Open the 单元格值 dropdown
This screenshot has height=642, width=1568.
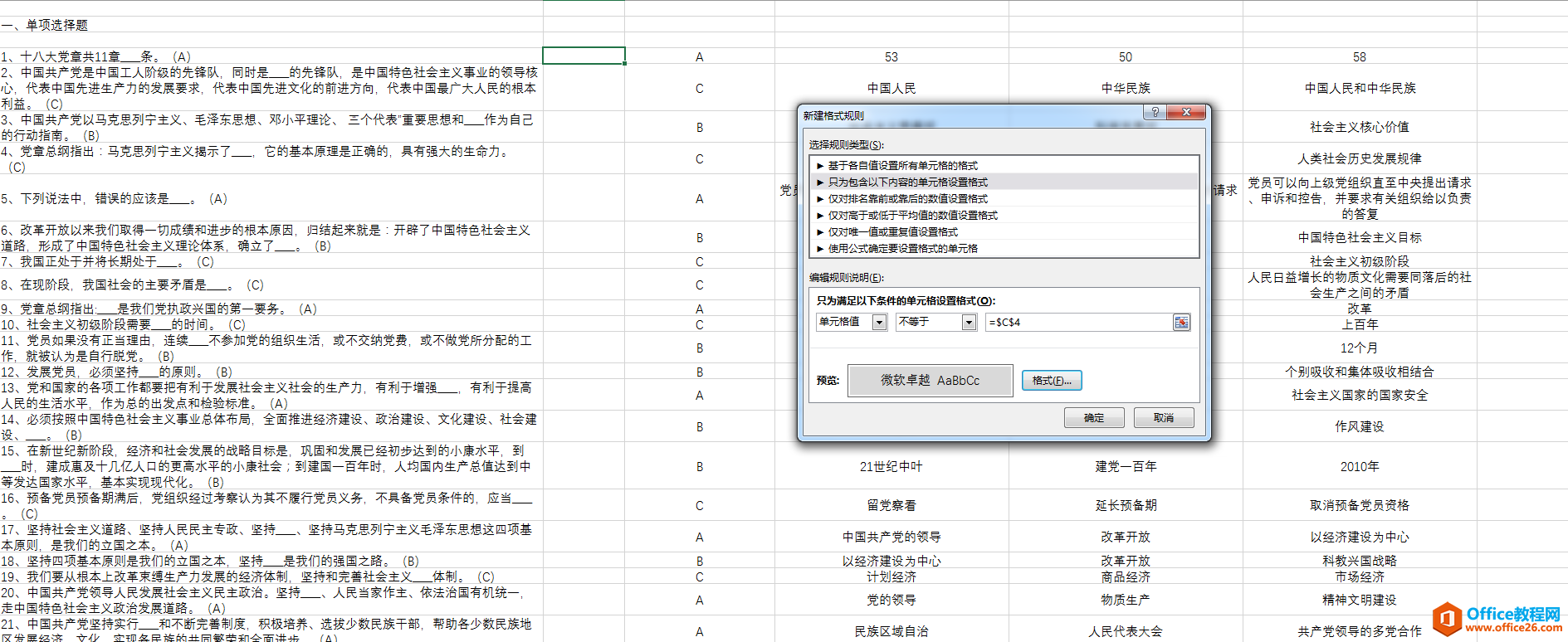[x=880, y=322]
